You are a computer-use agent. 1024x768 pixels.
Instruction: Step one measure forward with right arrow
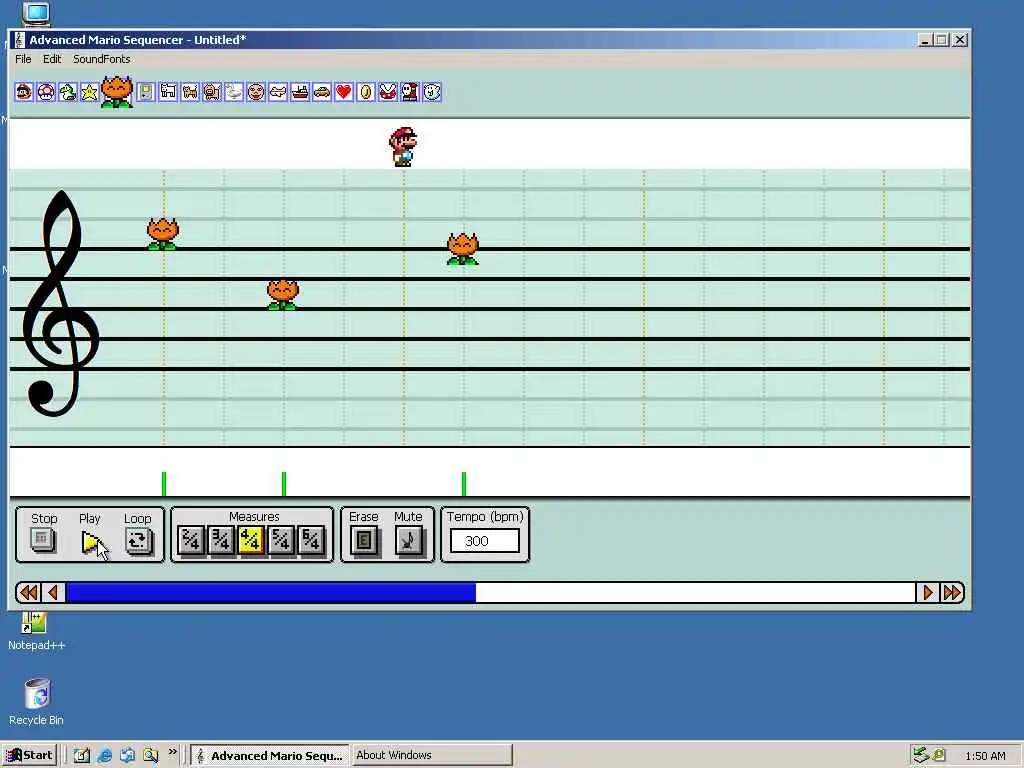pyautogui.click(x=927, y=592)
